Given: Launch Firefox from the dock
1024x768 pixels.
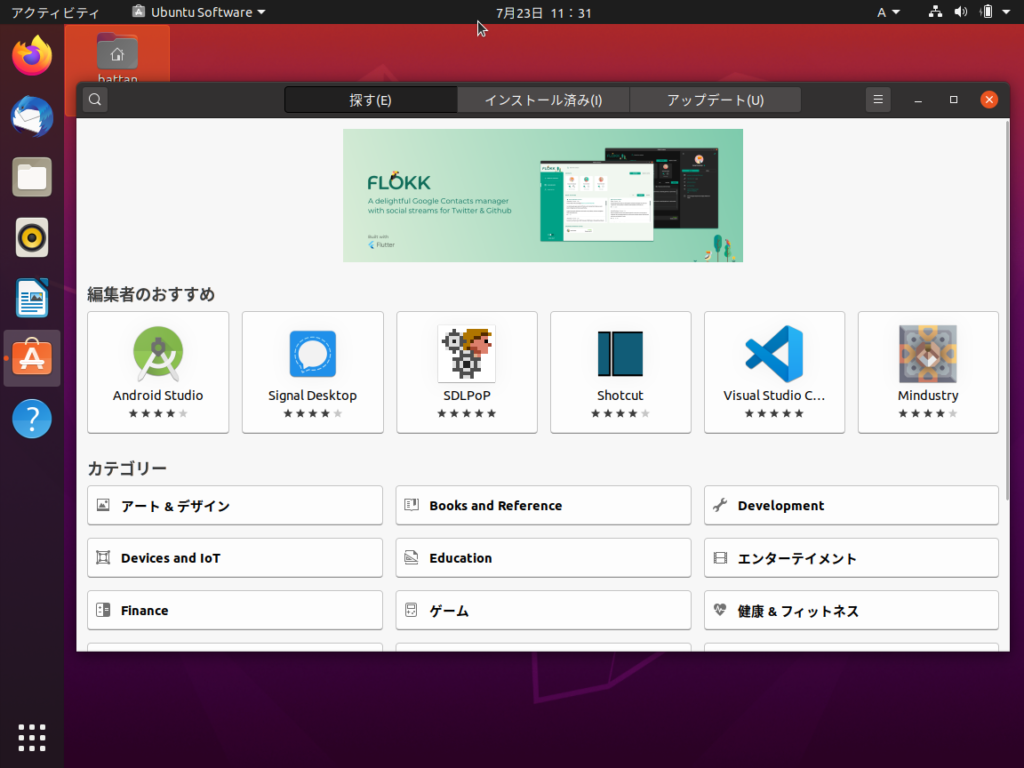Looking at the screenshot, I should (32, 56).
